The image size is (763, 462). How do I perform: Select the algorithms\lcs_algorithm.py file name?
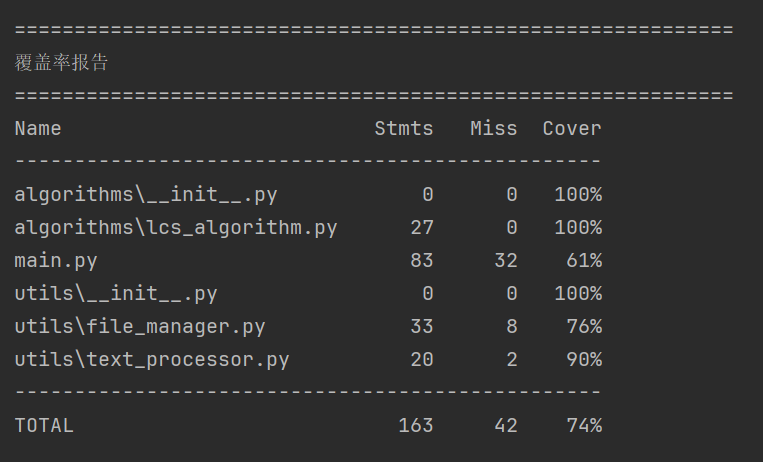pyautogui.click(x=176, y=227)
